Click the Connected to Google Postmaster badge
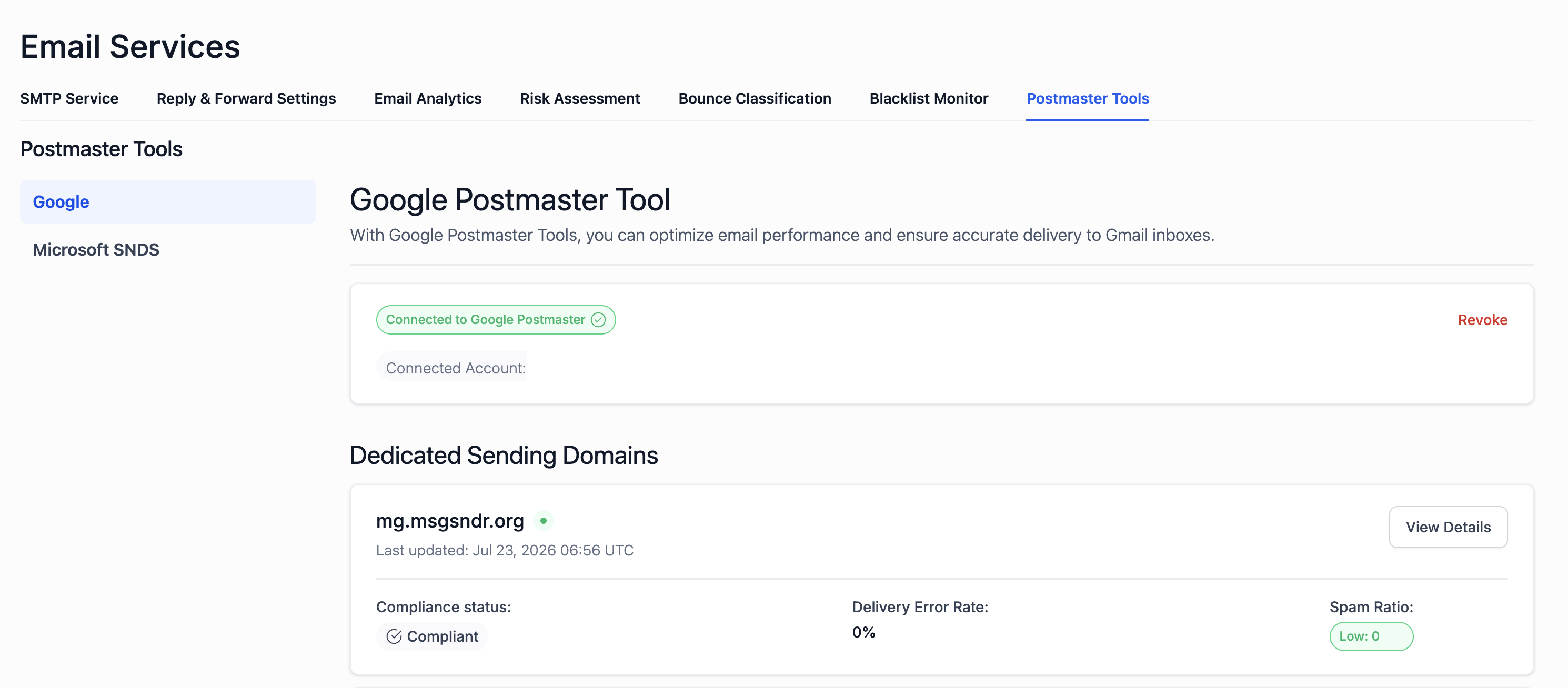The height and width of the screenshot is (688, 1568). point(496,320)
